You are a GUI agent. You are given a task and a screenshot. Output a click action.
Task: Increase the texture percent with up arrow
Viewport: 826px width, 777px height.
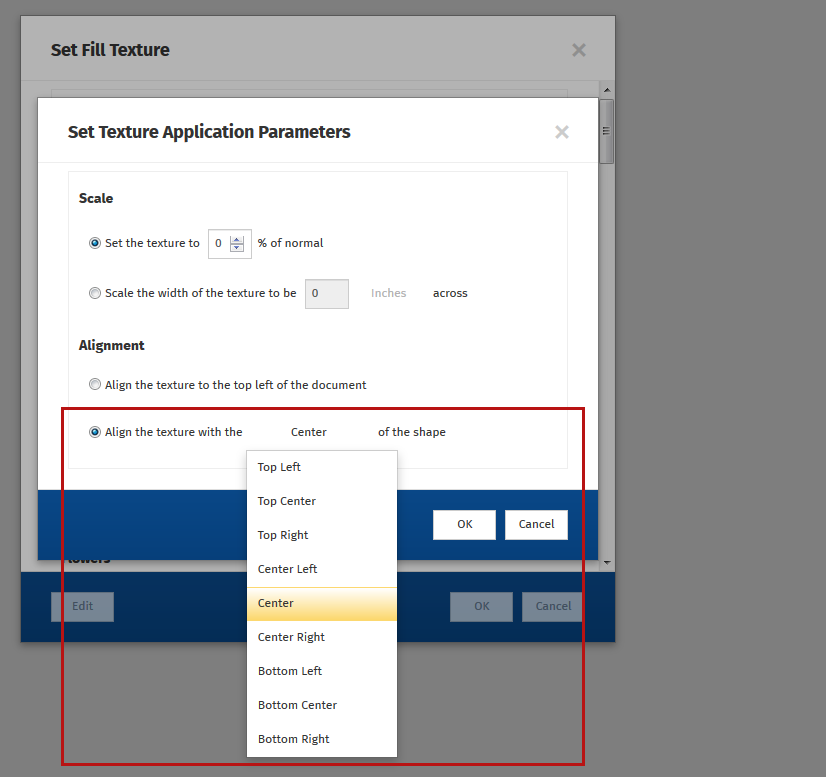[237, 239]
